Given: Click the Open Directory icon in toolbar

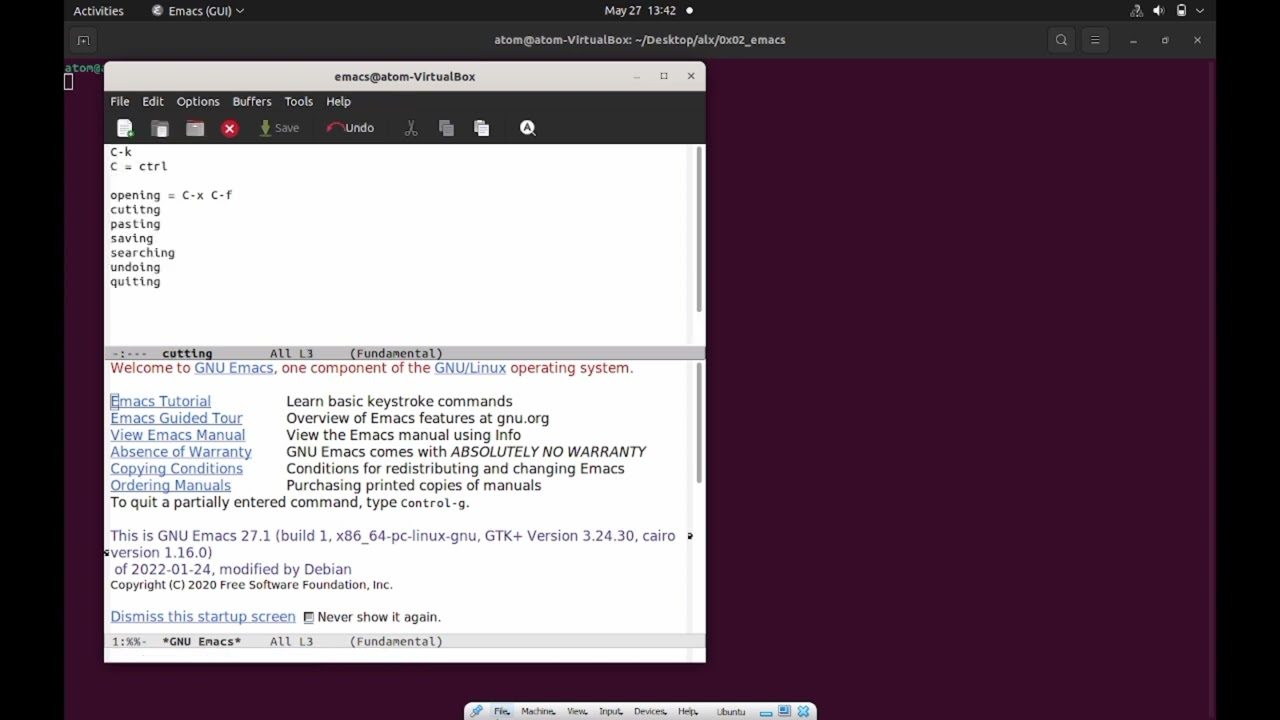Looking at the screenshot, I should pos(195,128).
